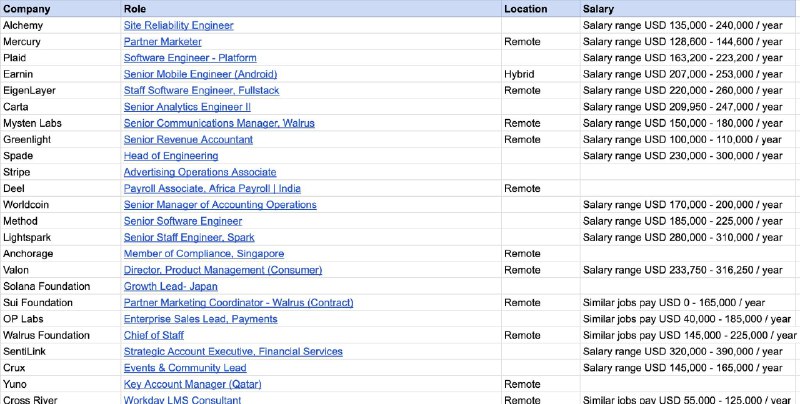The width and height of the screenshot is (800, 404).
Task: Open Head of Engineering role link
Action: click(170, 156)
